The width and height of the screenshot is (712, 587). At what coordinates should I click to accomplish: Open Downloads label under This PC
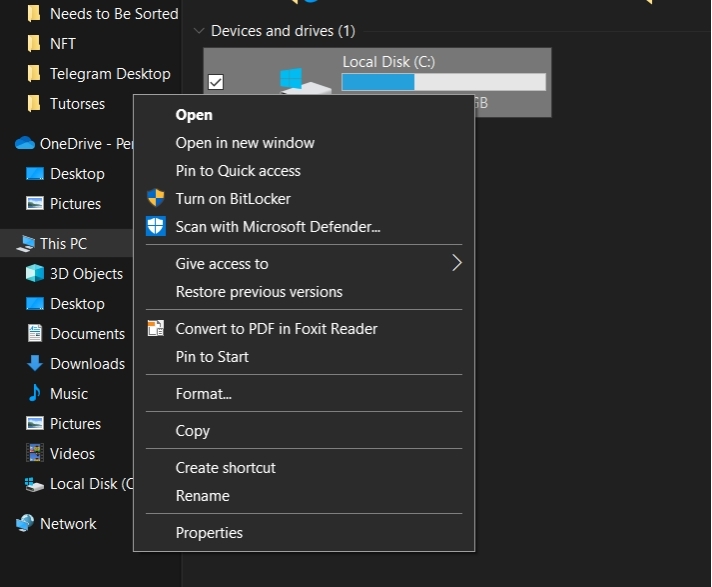tap(87, 364)
